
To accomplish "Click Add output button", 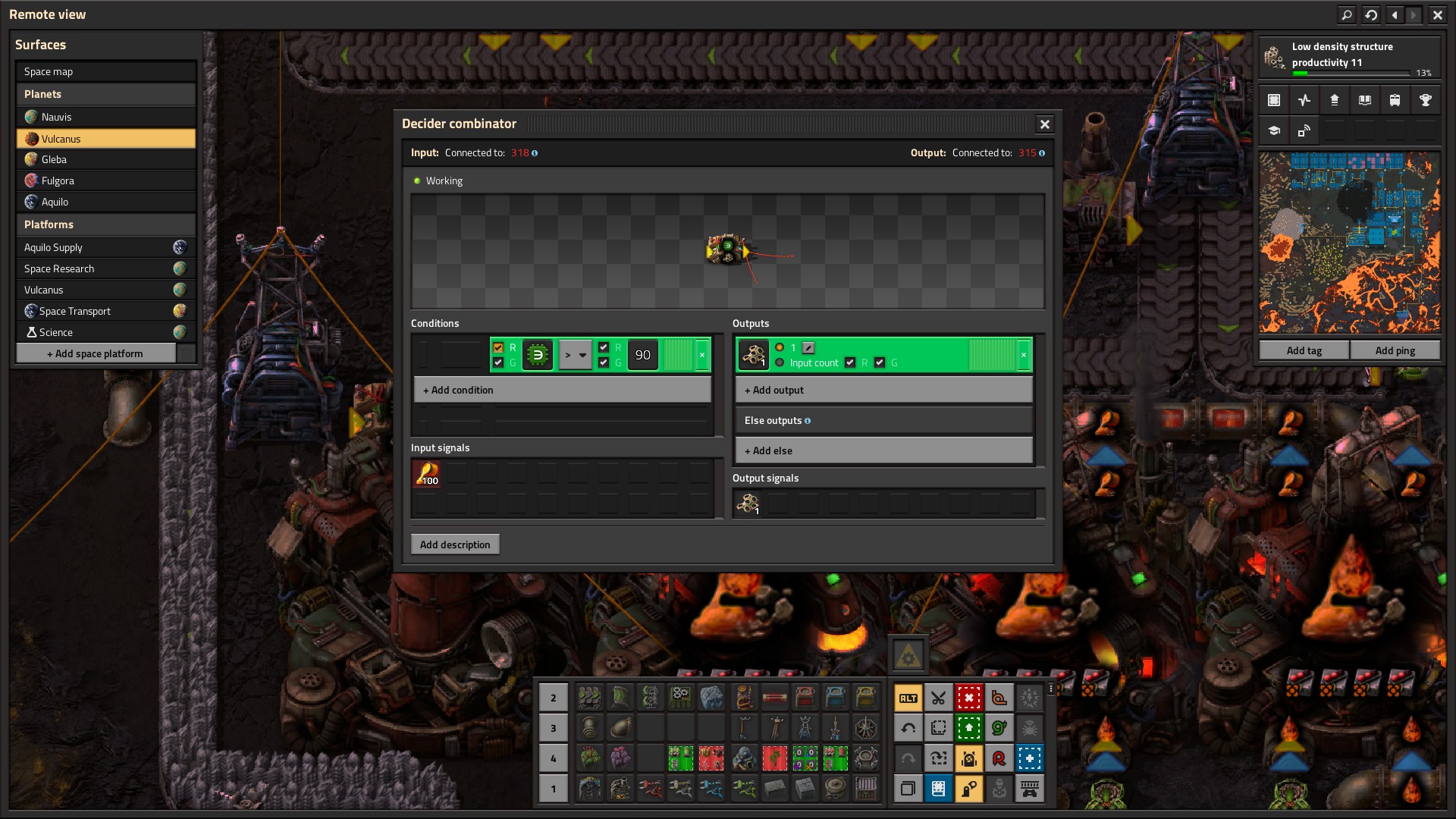I will (884, 390).
